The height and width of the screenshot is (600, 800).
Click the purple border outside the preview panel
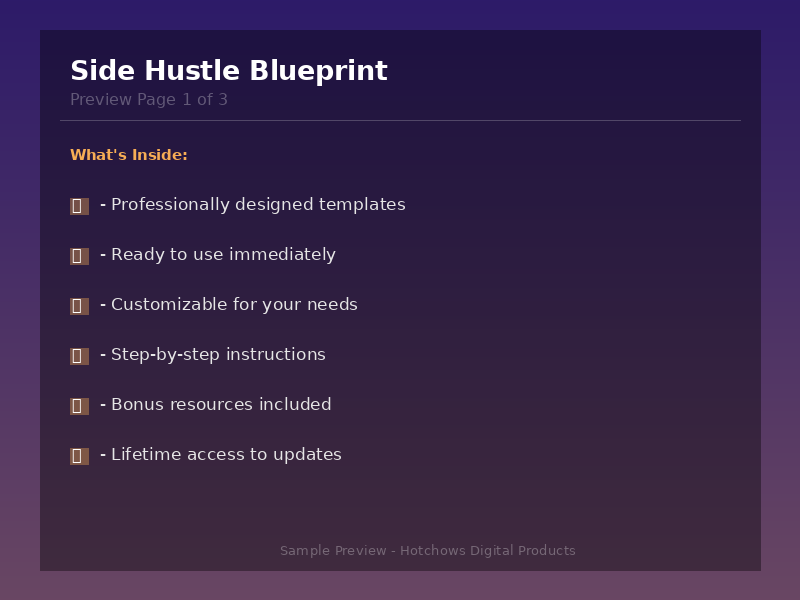tap(400, 14)
